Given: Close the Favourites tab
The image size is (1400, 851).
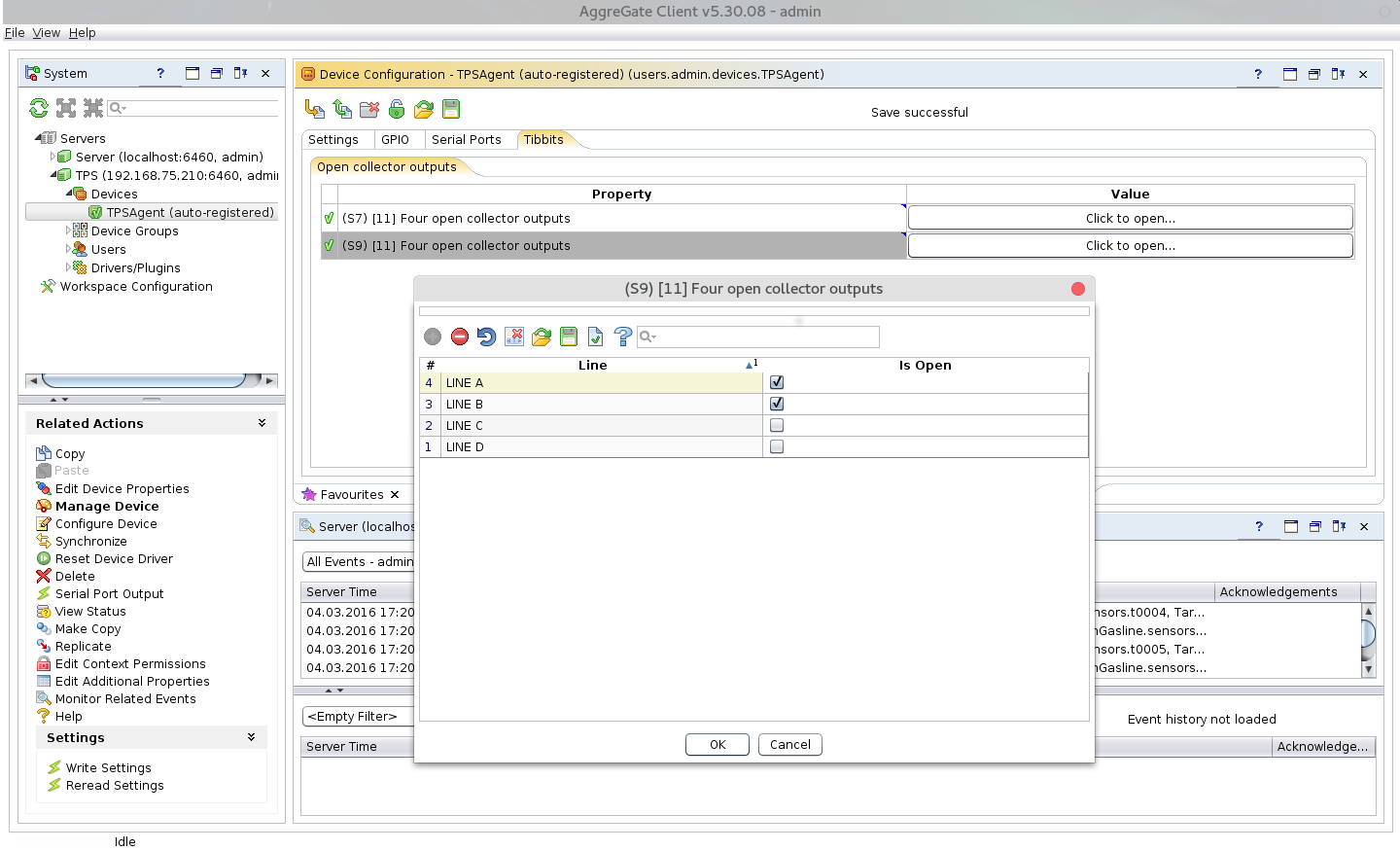Looking at the screenshot, I should pyautogui.click(x=395, y=494).
